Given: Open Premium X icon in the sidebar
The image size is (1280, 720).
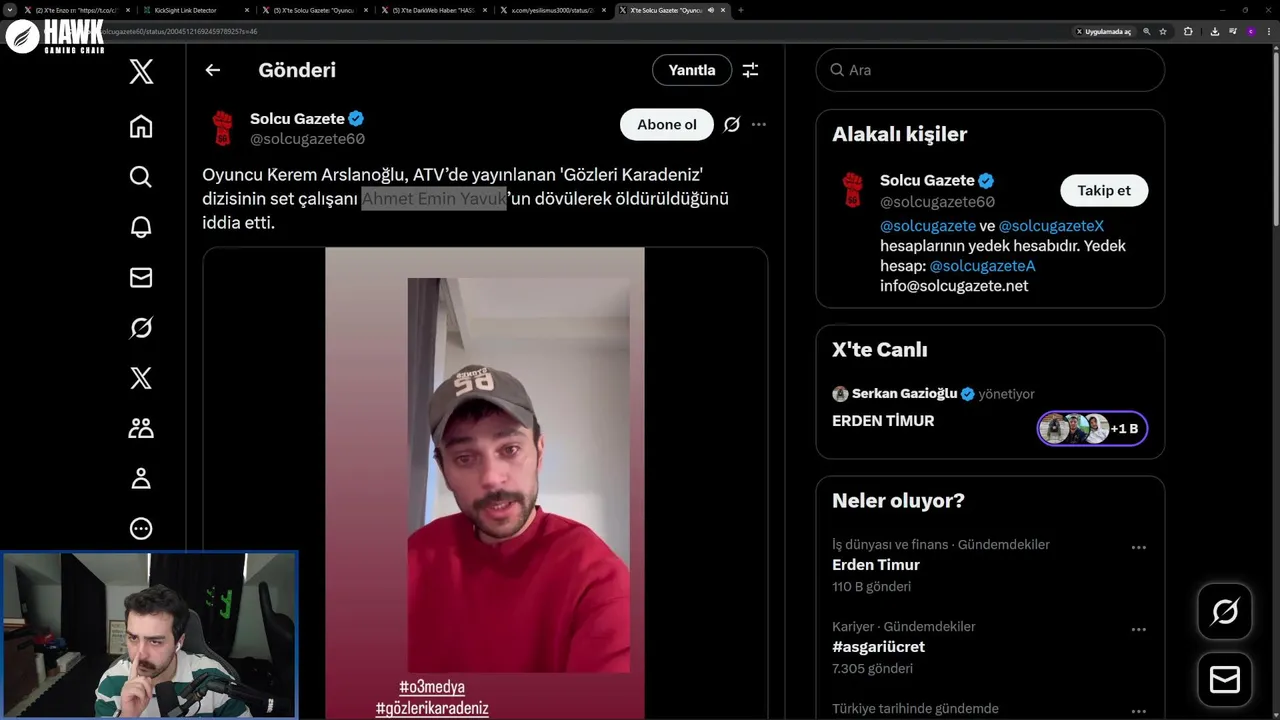Looking at the screenshot, I should pyautogui.click(x=141, y=378).
